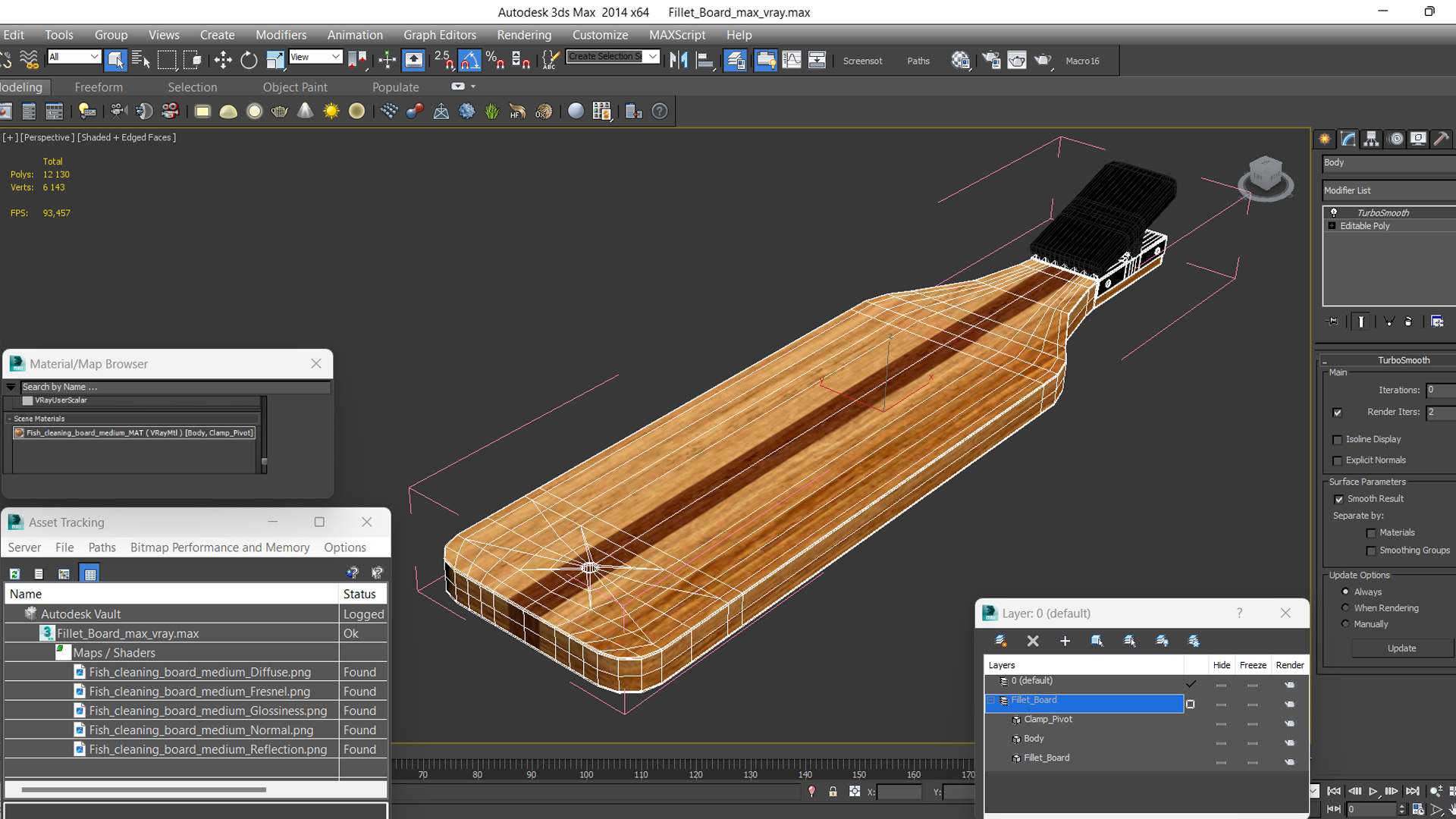Click the cone primitive icon
Image resolution: width=1456 pixels, height=819 pixels.
tap(305, 111)
